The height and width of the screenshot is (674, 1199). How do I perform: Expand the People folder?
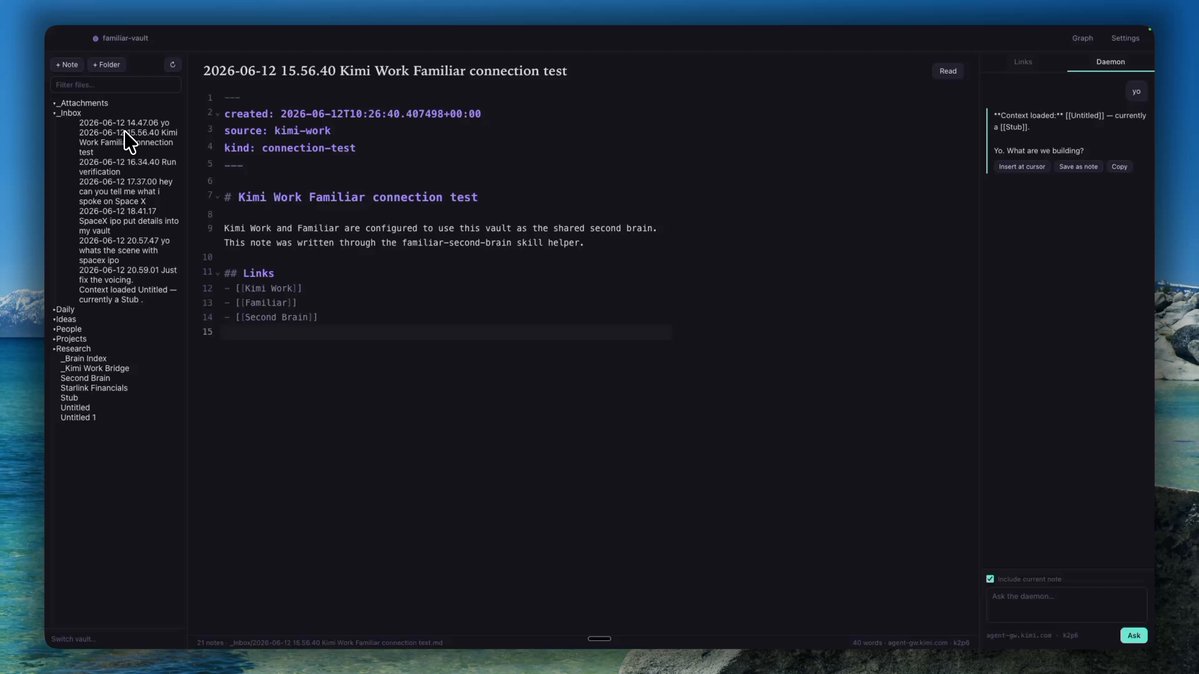(67, 329)
